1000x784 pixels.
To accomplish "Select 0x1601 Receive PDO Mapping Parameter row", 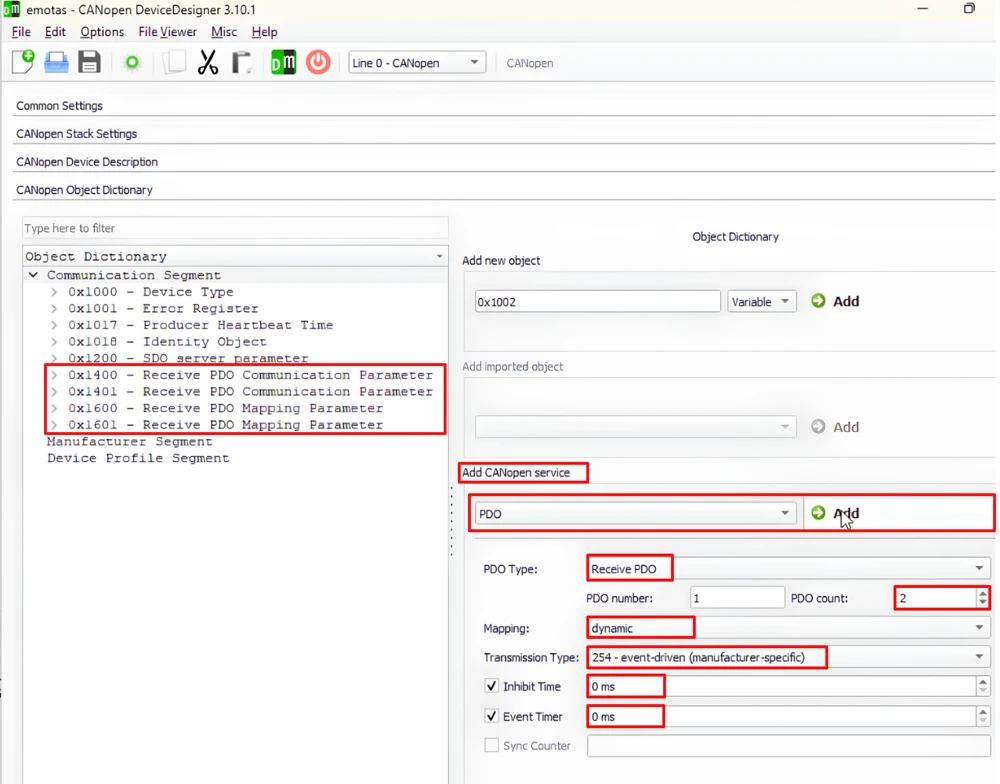I will pos(226,425).
